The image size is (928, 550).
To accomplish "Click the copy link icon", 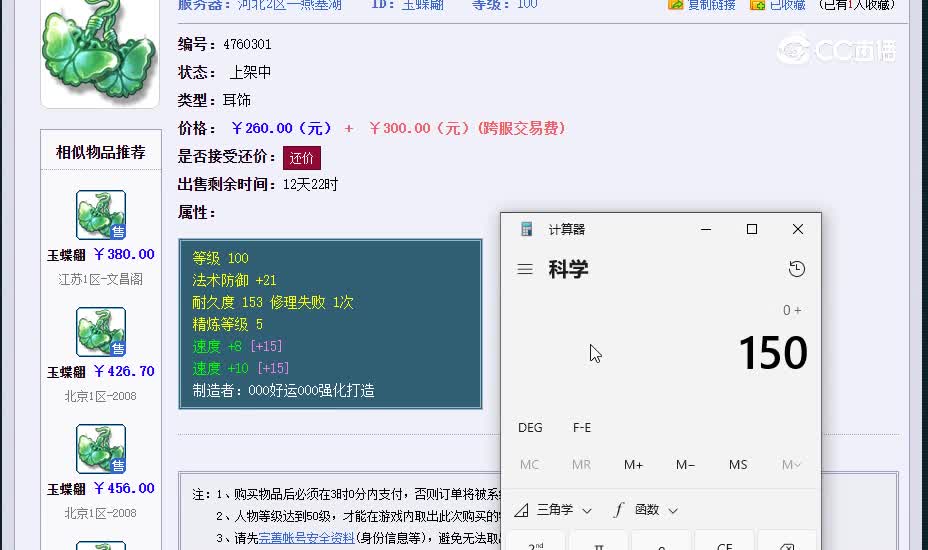I will 675,5.
